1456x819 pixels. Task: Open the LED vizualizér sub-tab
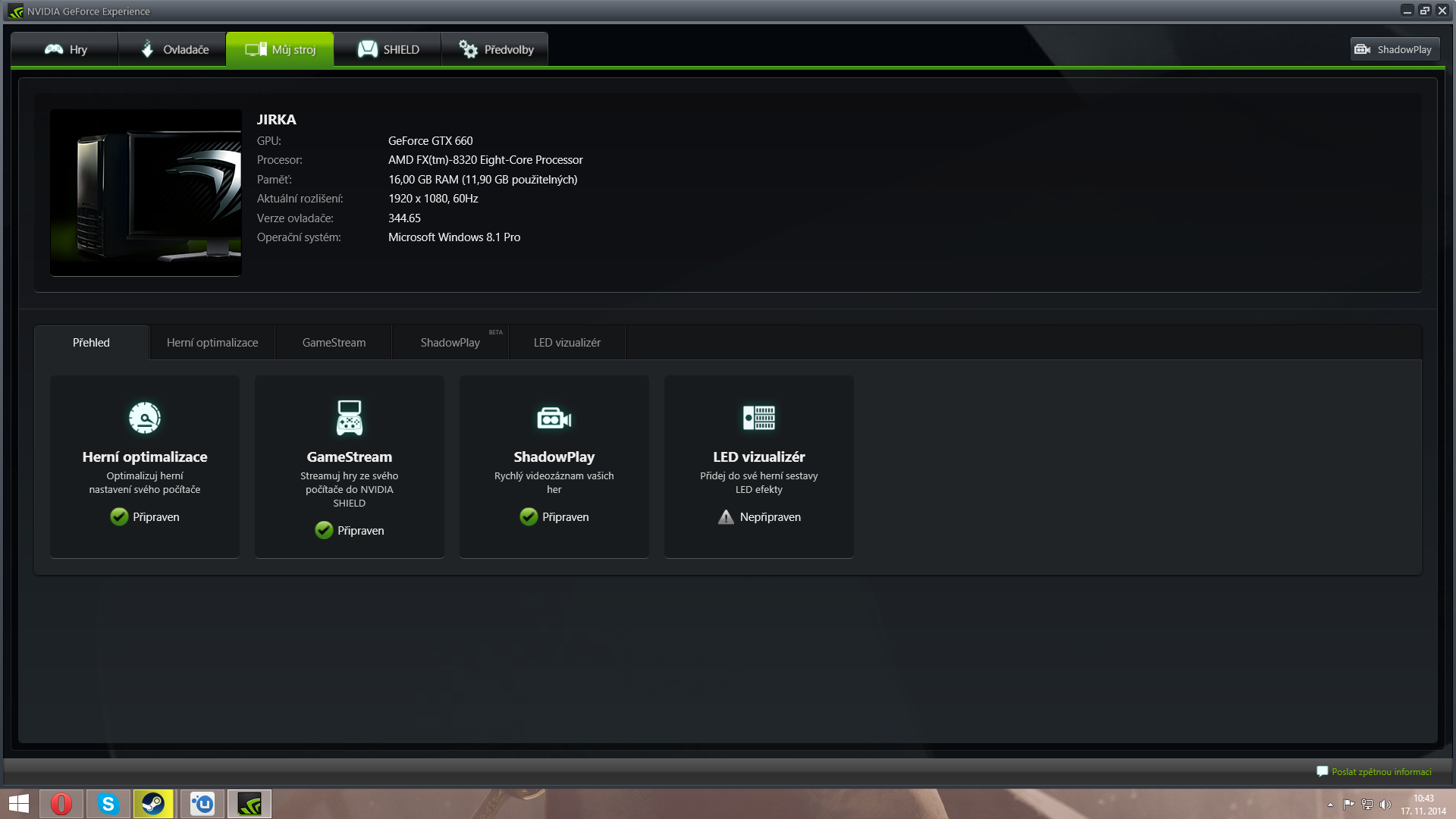pos(567,343)
